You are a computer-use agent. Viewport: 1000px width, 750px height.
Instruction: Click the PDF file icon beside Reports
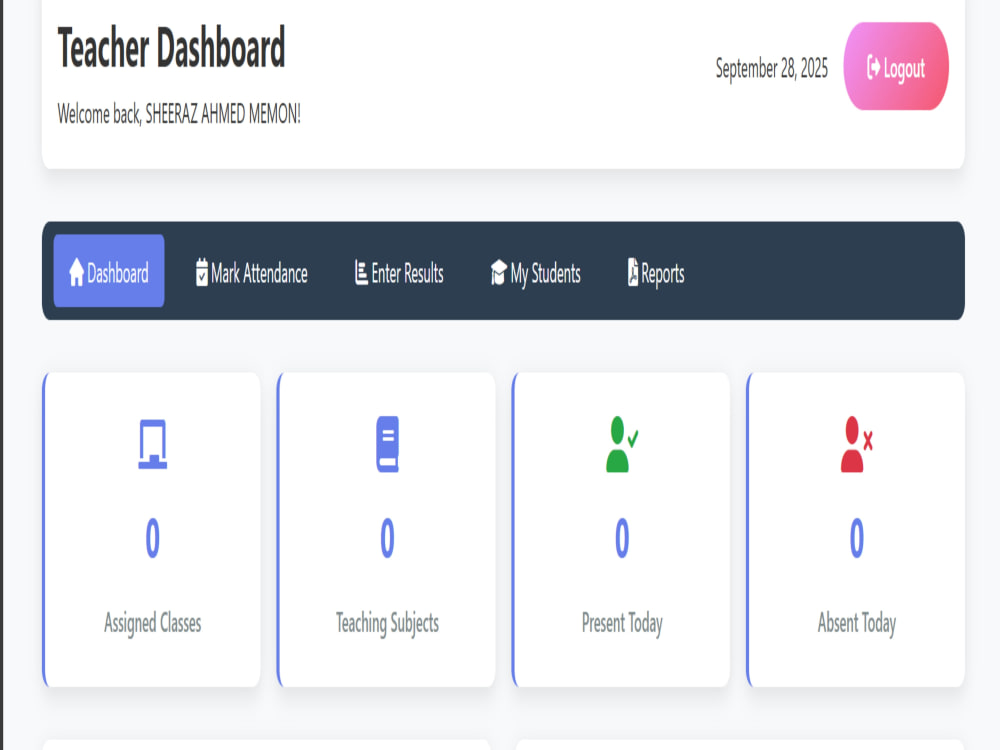click(x=633, y=272)
